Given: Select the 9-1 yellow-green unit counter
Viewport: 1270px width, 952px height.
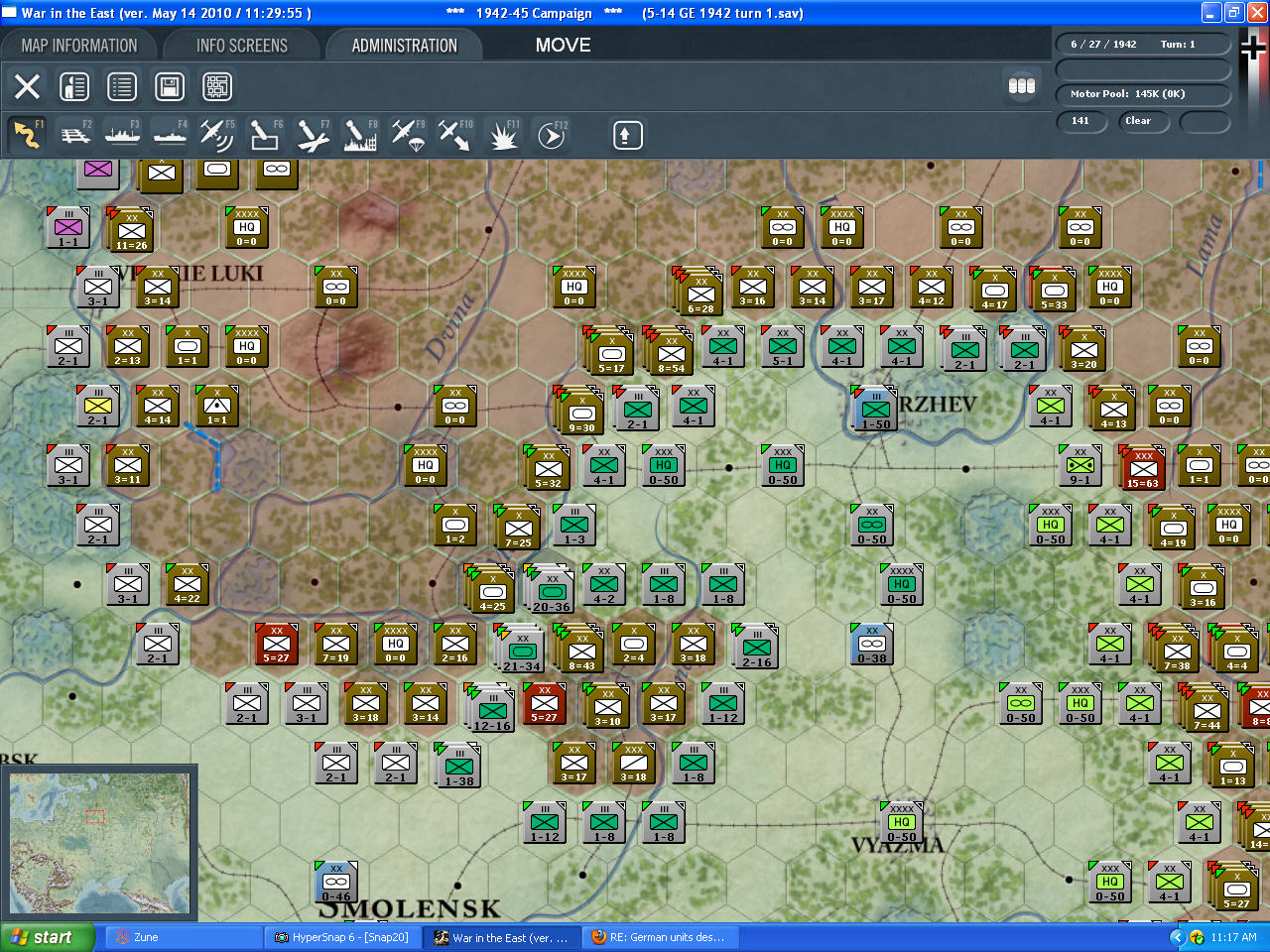Looking at the screenshot, I should (1079, 465).
